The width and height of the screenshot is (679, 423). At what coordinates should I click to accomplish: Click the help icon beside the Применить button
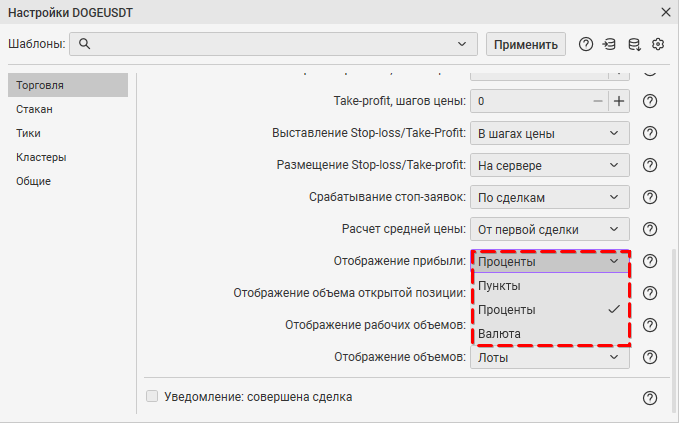coord(586,44)
